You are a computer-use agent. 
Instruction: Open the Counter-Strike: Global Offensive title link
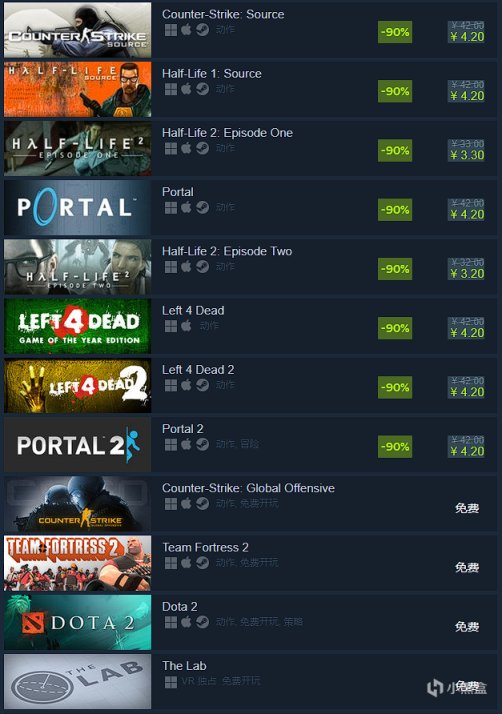(x=248, y=488)
